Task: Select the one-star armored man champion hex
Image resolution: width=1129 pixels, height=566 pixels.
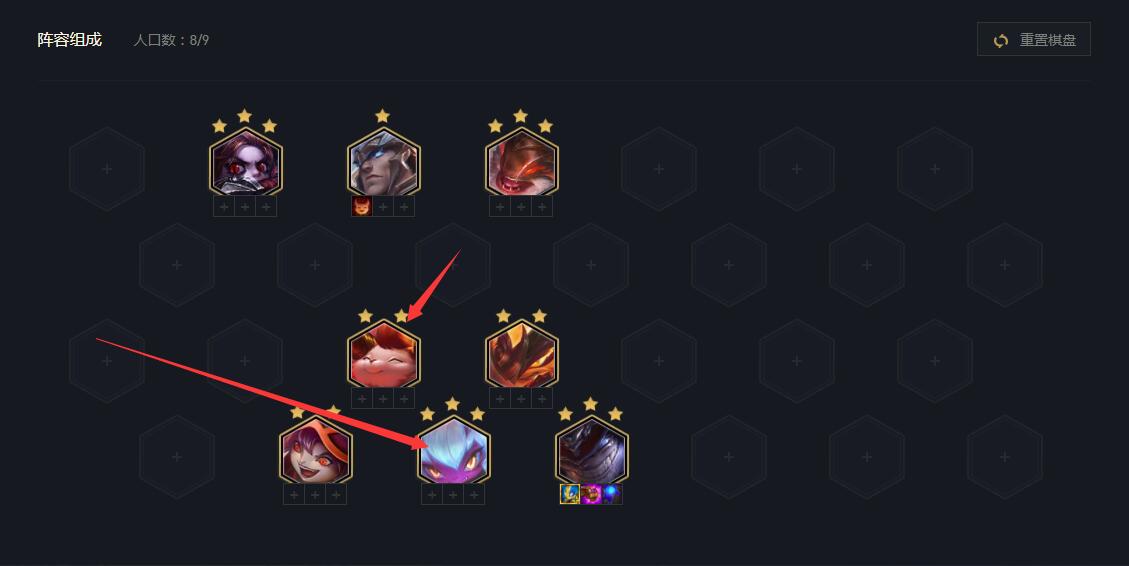Action: click(x=384, y=162)
